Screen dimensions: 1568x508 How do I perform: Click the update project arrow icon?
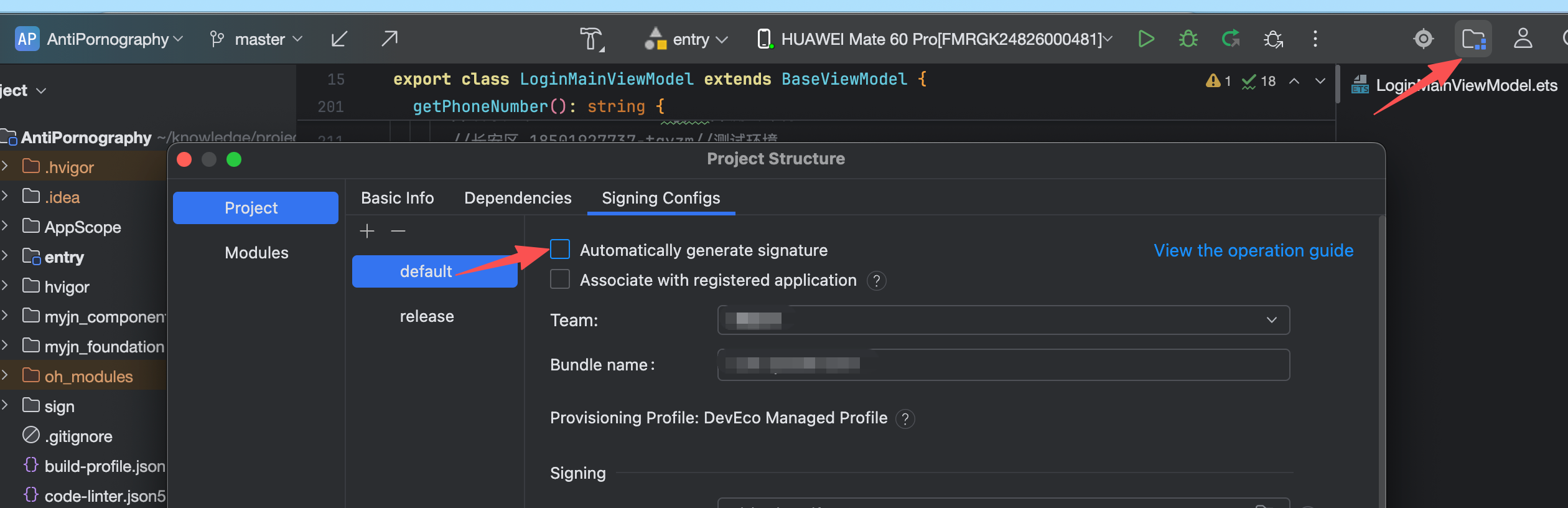pyautogui.click(x=339, y=39)
